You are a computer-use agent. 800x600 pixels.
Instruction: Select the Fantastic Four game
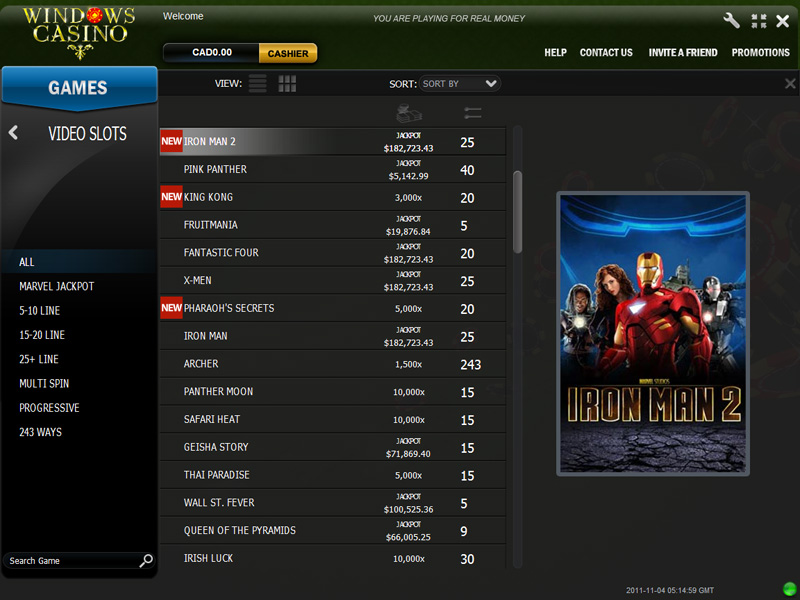point(333,253)
